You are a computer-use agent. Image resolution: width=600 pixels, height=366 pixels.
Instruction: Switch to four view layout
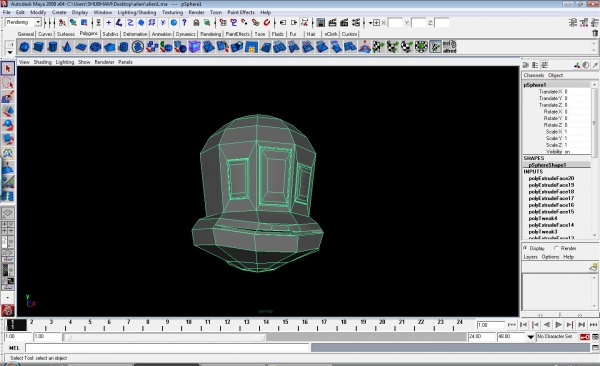(8, 227)
